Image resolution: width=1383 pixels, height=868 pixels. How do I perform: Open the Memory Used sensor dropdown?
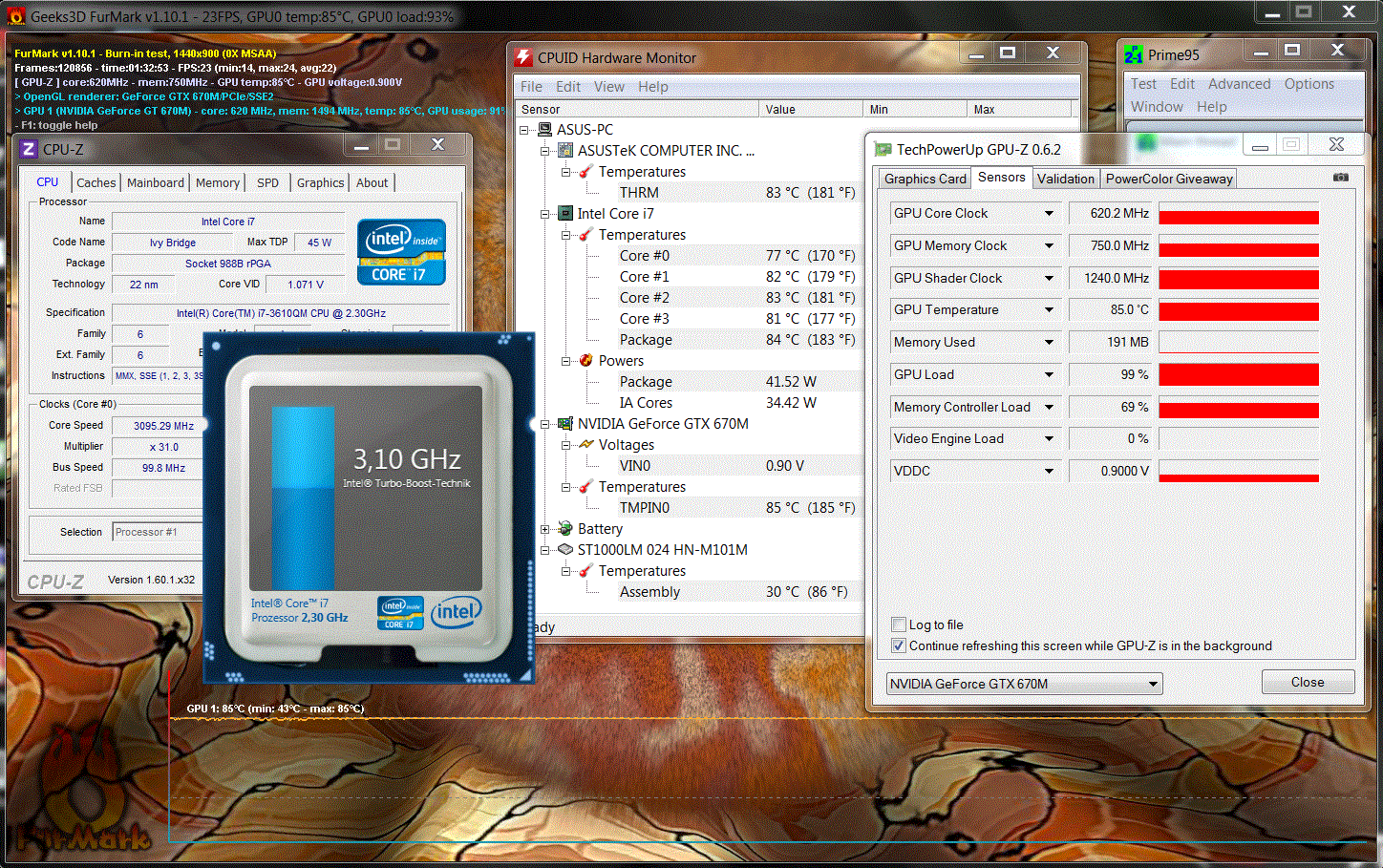pyautogui.click(x=1049, y=342)
